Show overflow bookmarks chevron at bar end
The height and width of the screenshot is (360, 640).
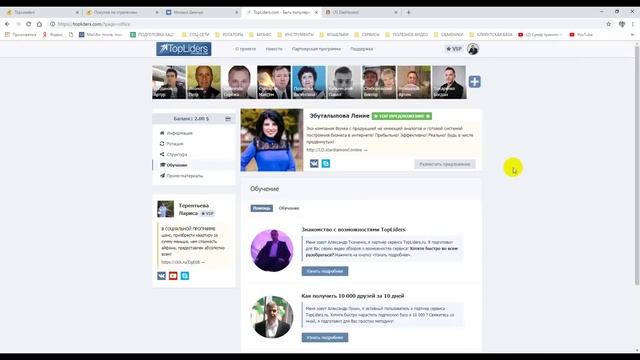pyautogui.click(x=633, y=35)
